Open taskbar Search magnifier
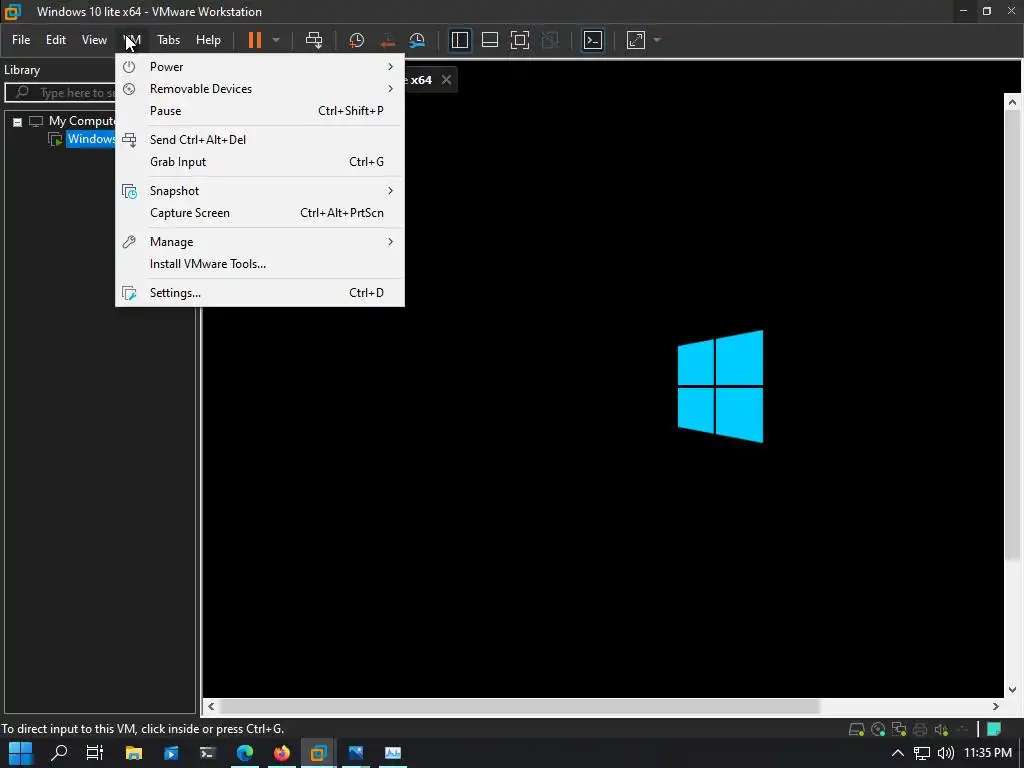The image size is (1024, 768). 59,753
